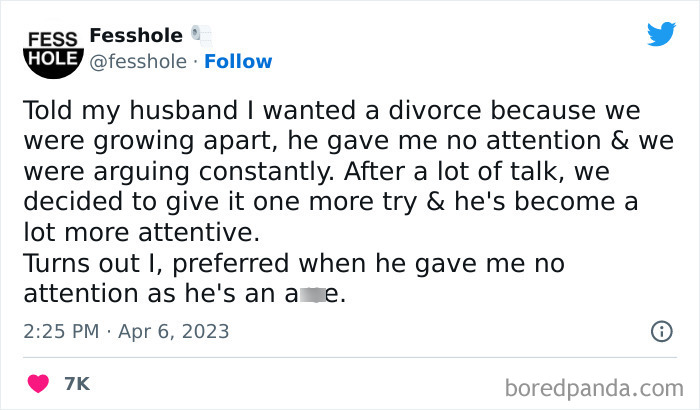Click the 7K likes count

click(x=76, y=383)
